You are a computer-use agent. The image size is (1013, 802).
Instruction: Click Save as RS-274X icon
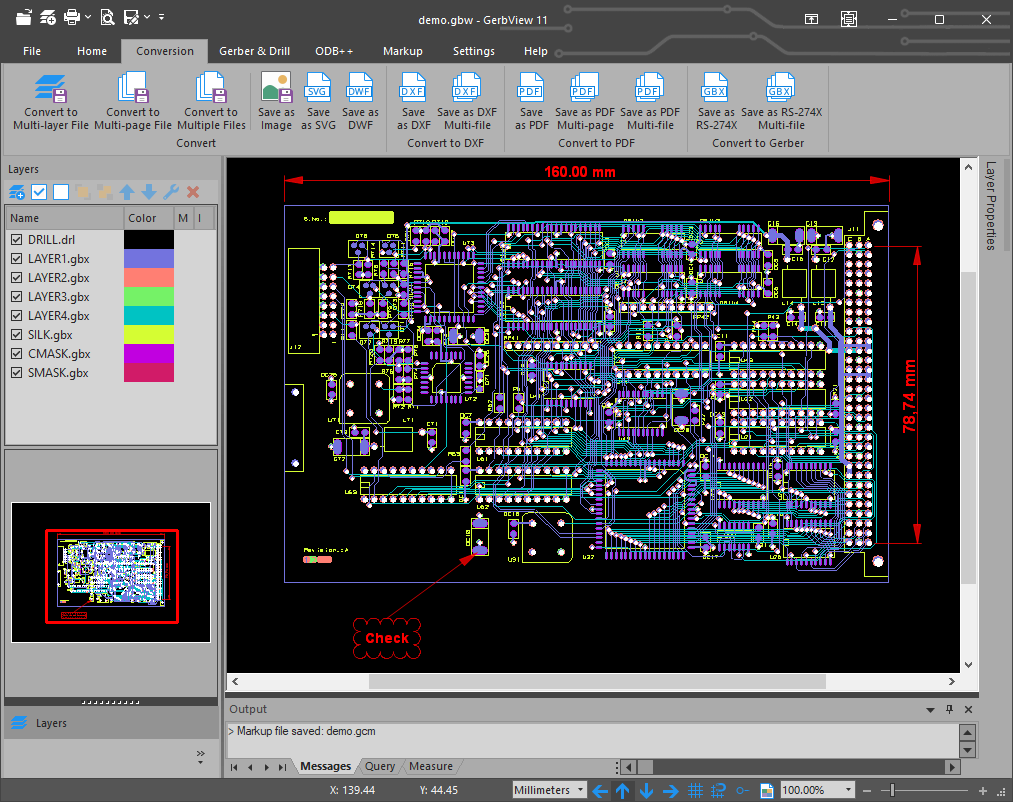click(x=715, y=89)
